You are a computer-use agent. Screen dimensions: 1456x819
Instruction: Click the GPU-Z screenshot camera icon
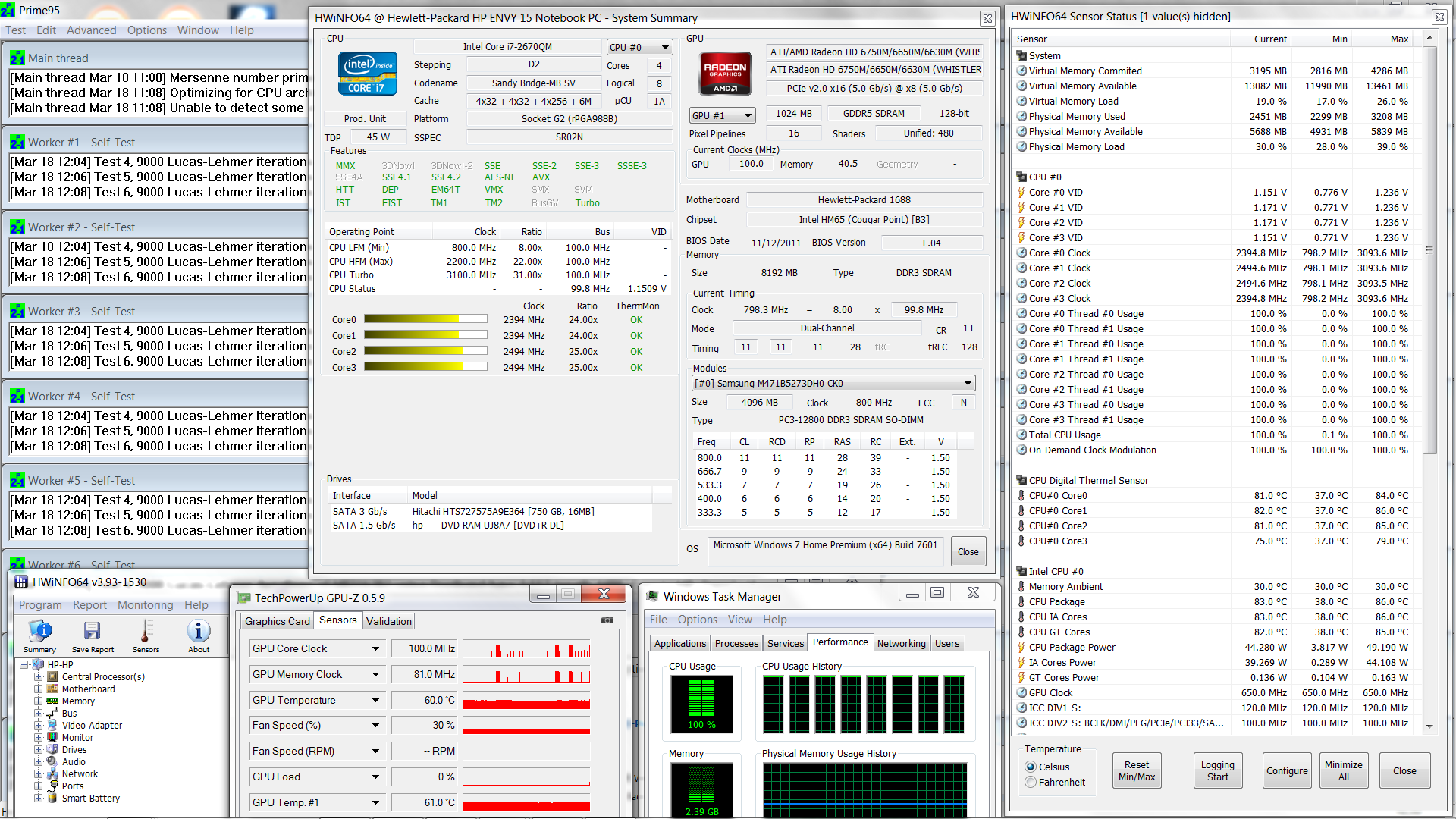[607, 620]
